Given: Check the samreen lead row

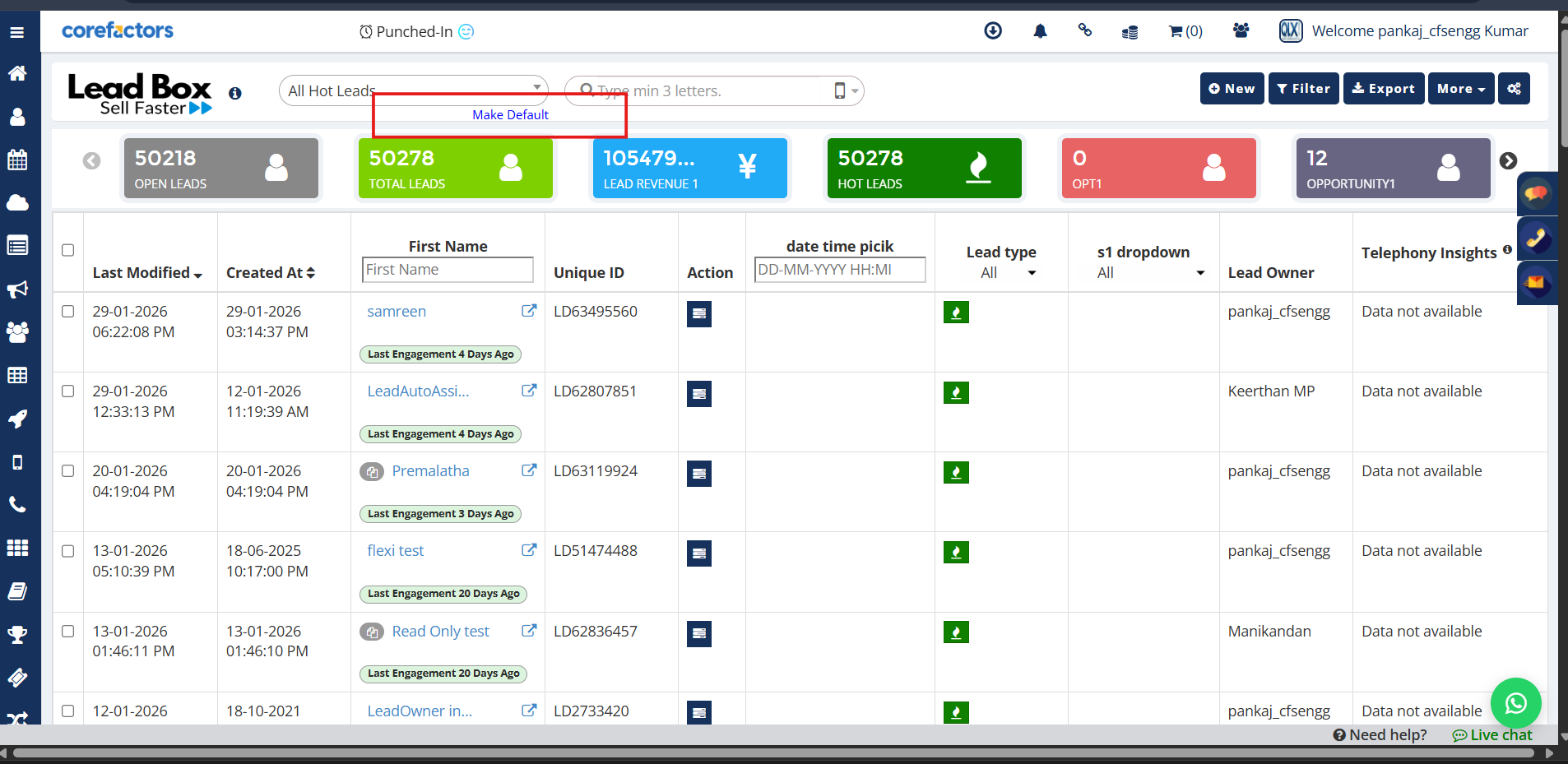Looking at the screenshot, I should (68, 312).
